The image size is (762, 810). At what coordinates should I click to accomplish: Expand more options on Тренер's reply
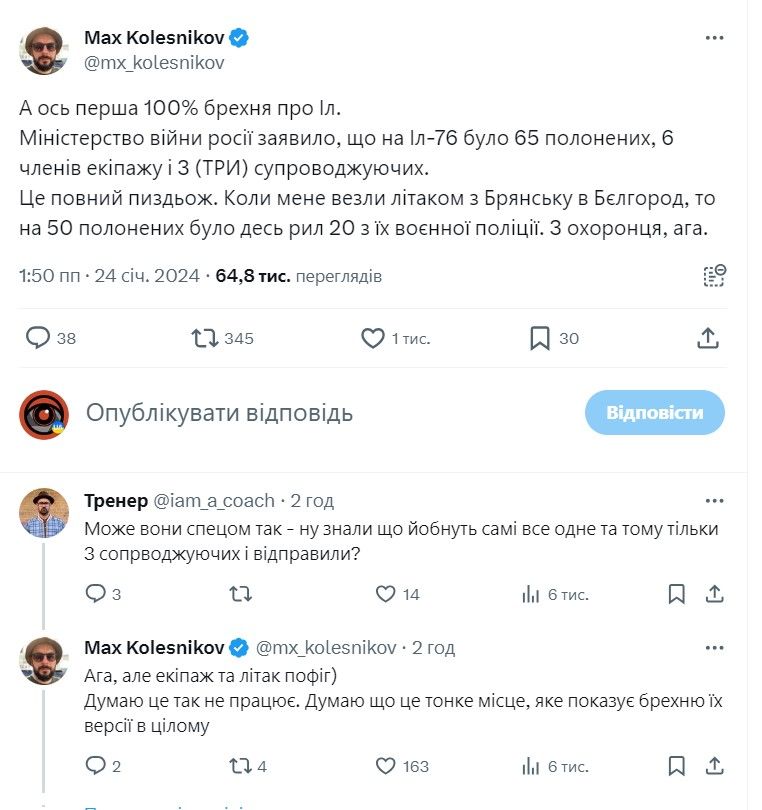[x=714, y=500]
